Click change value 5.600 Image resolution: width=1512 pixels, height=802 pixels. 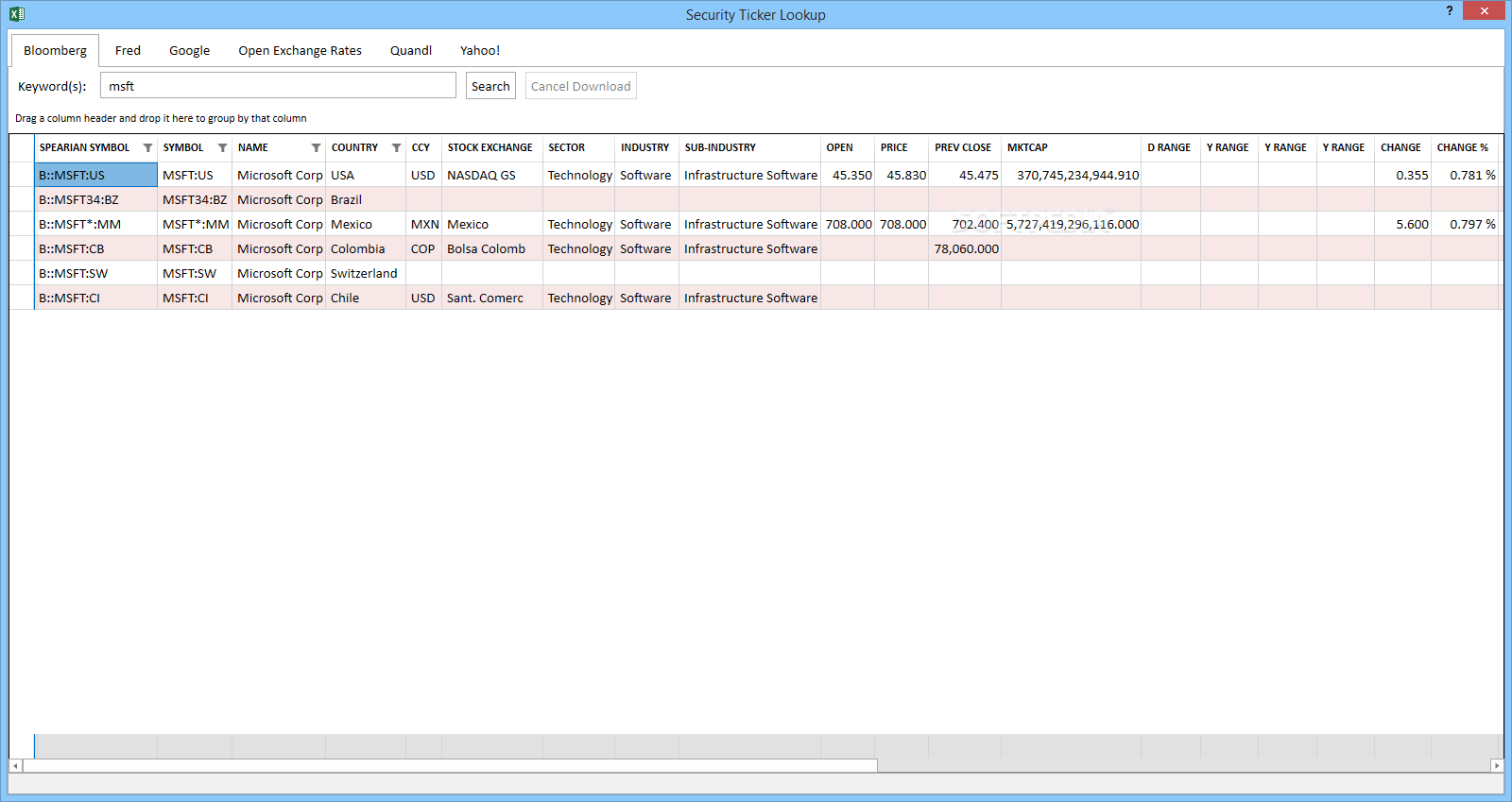pos(1402,224)
